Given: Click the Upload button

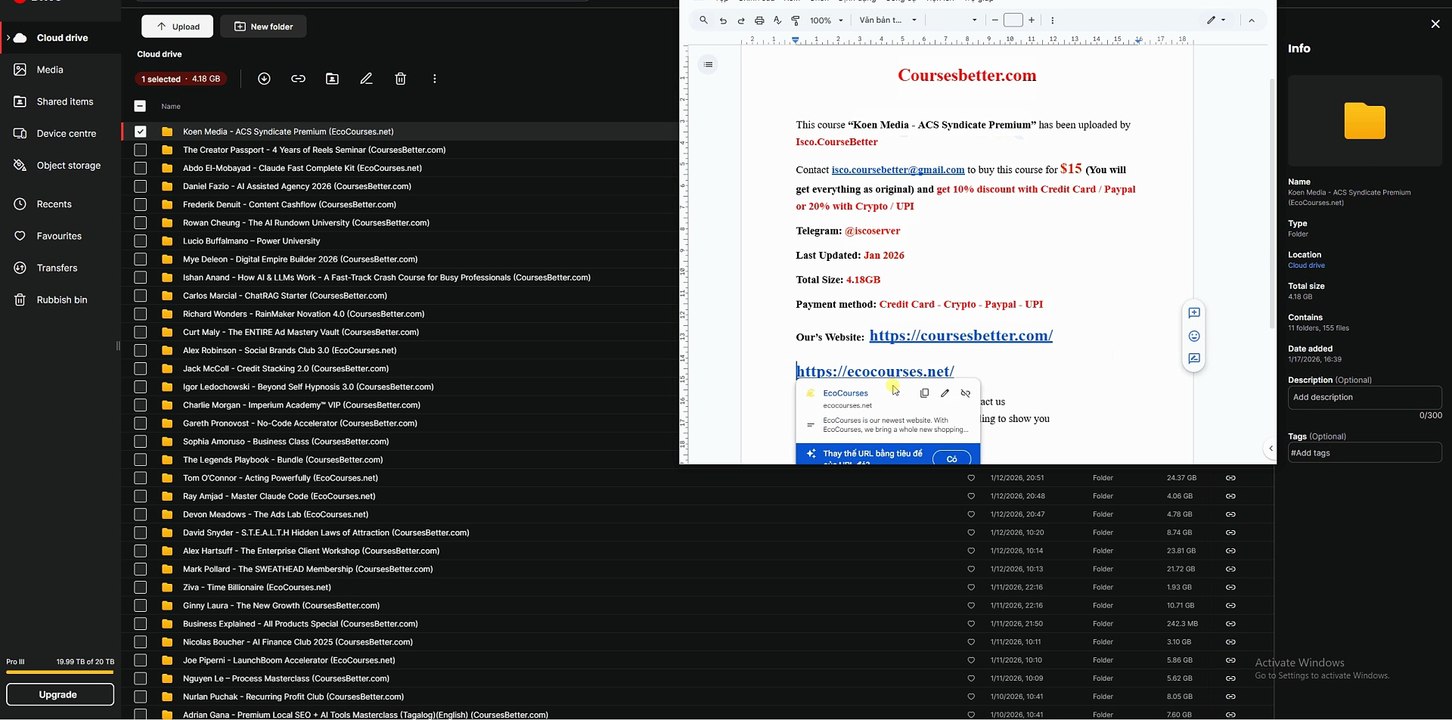Looking at the screenshot, I should [177, 26].
